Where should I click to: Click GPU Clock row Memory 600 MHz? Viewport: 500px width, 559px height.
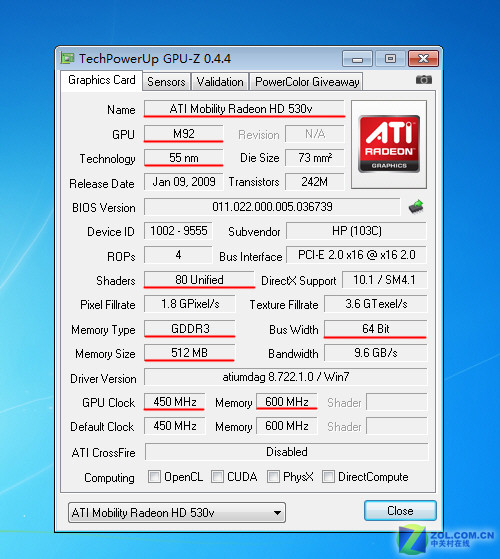coord(287,402)
